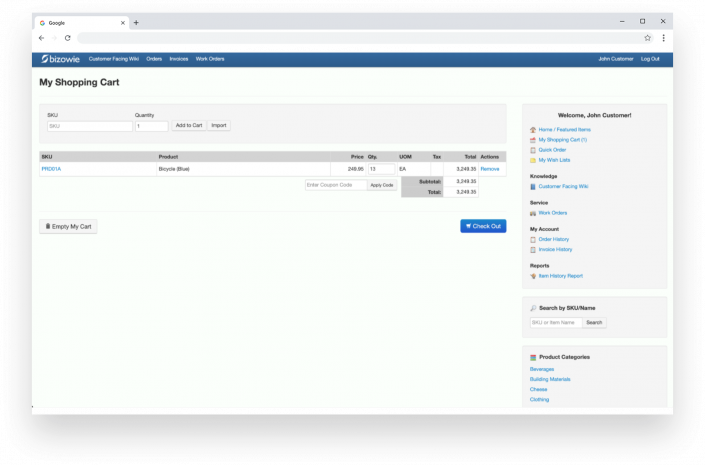Reload the page with refresh icon
This screenshot has height=465, width=705.
[x=67, y=38]
